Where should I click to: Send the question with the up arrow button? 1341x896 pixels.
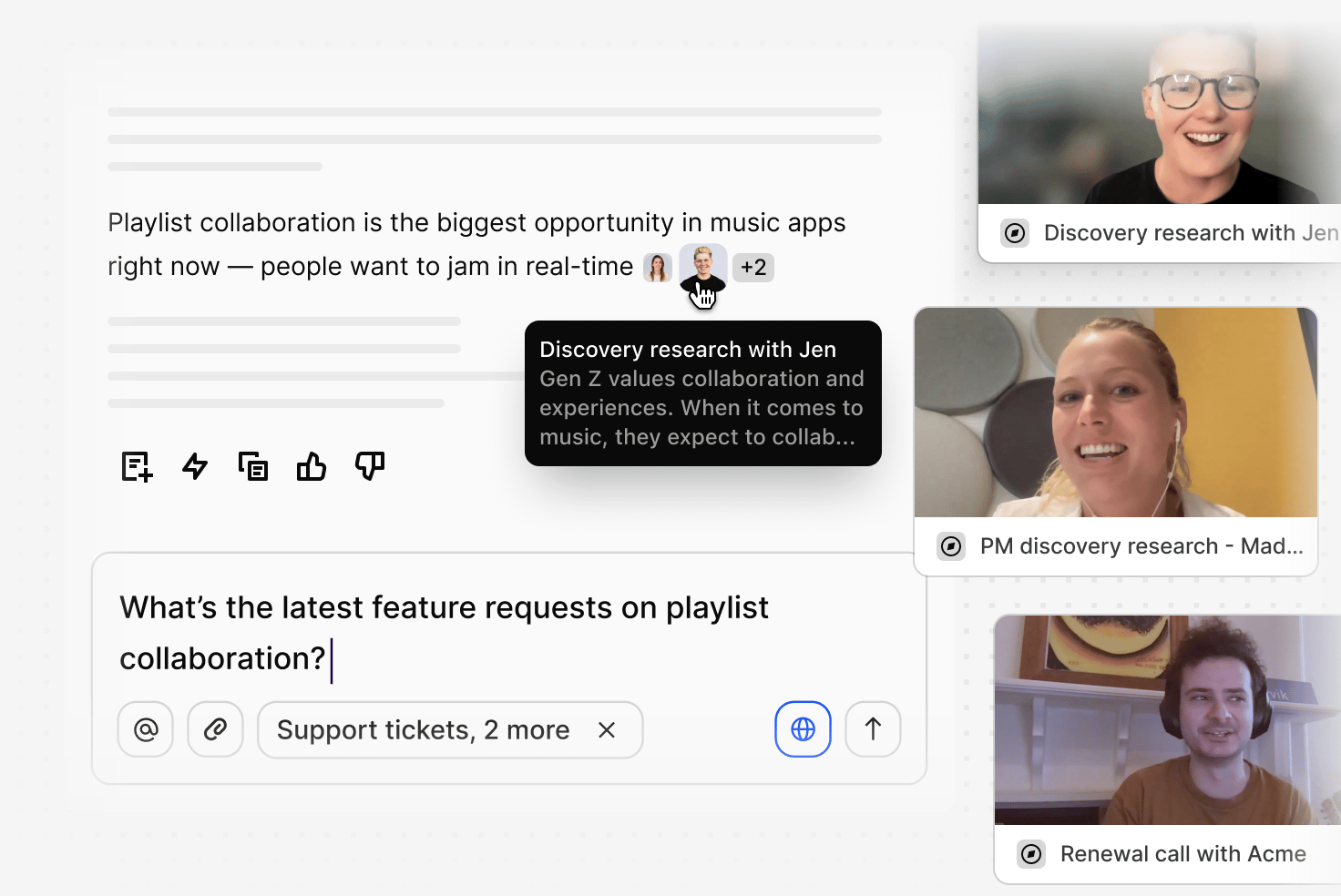point(873,729)
